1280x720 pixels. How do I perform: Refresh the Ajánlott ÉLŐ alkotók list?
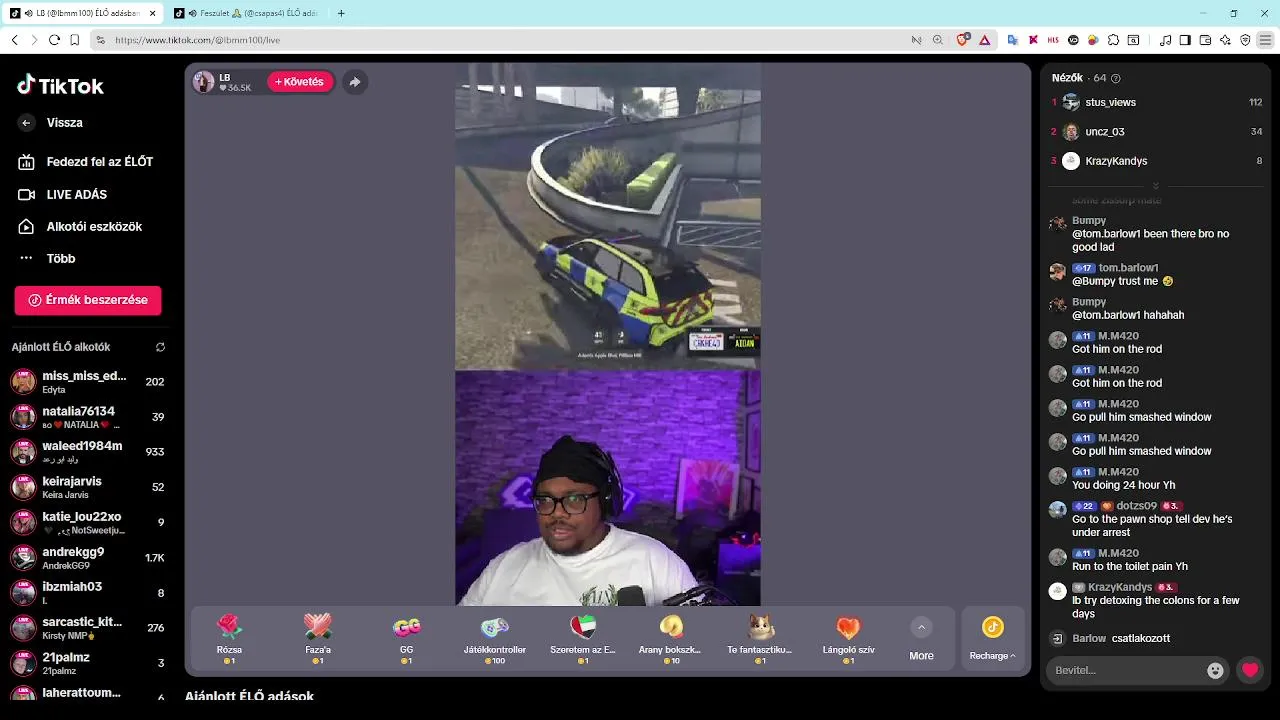coord(160,347)
